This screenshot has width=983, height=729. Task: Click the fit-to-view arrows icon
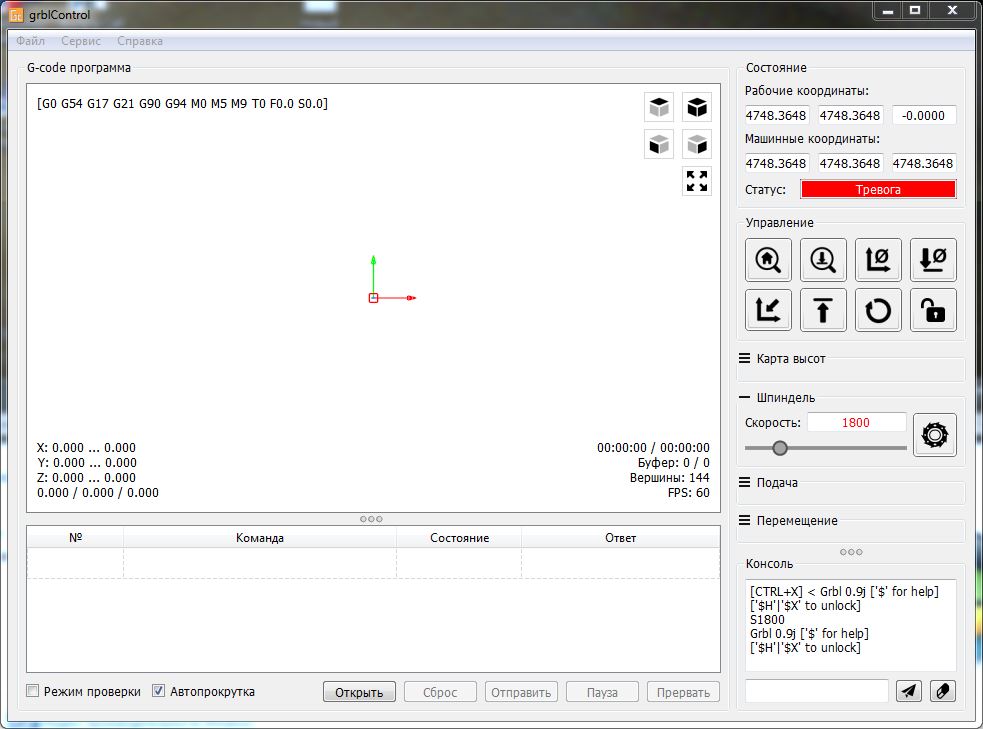coord(697,181)
